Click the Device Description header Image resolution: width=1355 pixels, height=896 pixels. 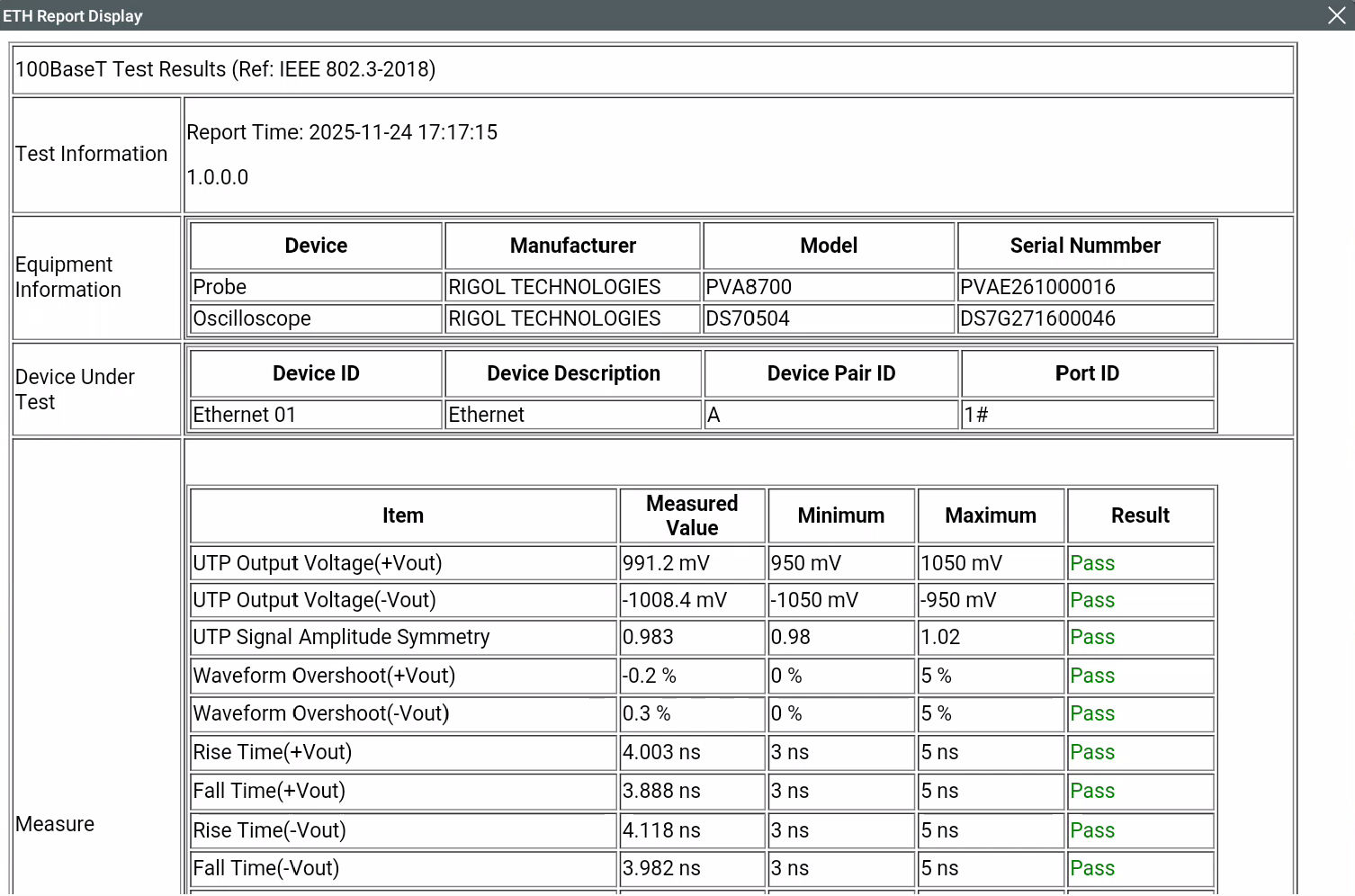pos(573,373)
